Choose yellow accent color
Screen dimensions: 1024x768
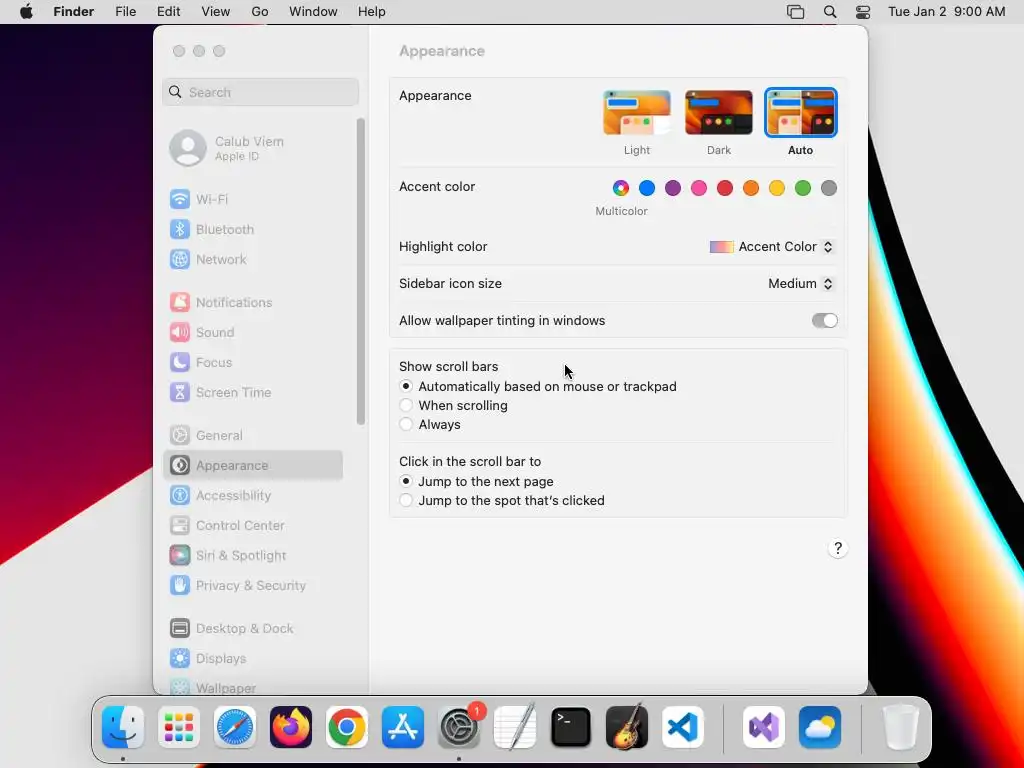[776, 188]
